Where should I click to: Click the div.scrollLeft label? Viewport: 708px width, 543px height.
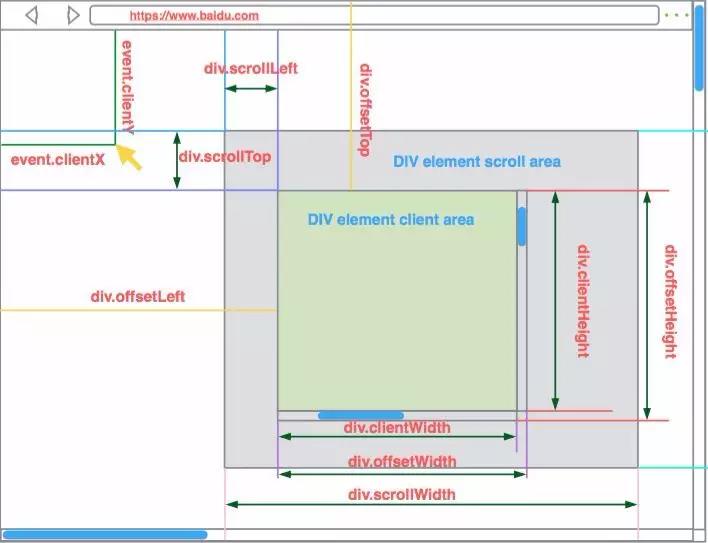coord(251,69)
